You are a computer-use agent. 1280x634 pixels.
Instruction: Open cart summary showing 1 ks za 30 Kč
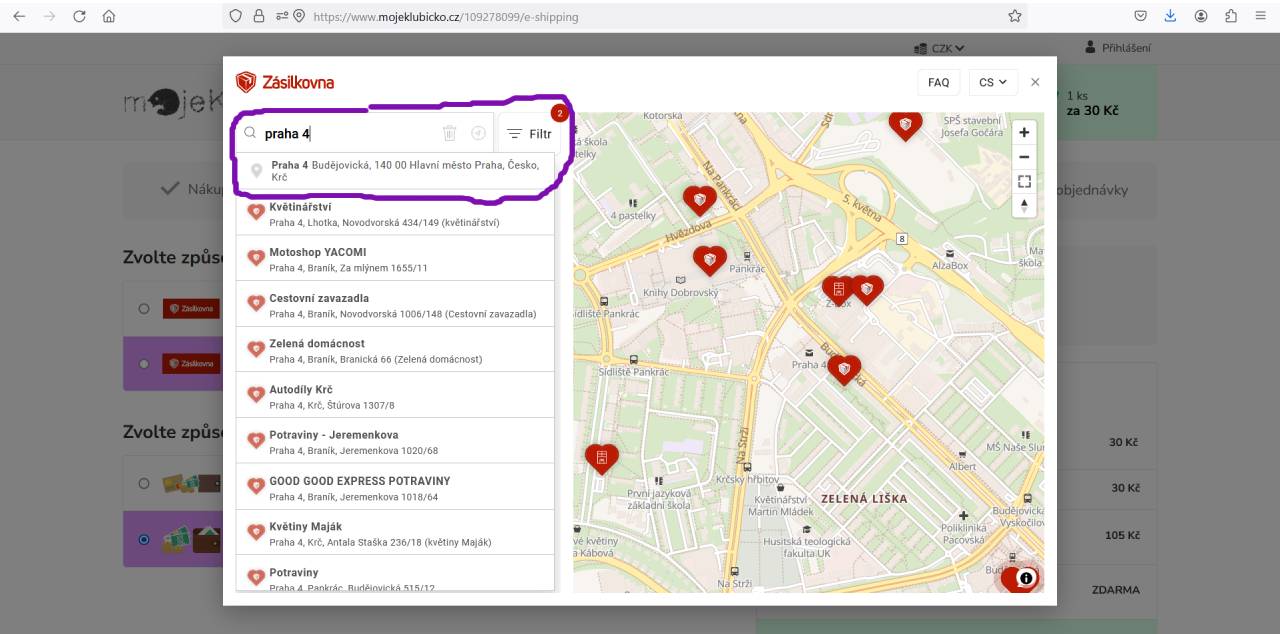(x=1105, y=102)
